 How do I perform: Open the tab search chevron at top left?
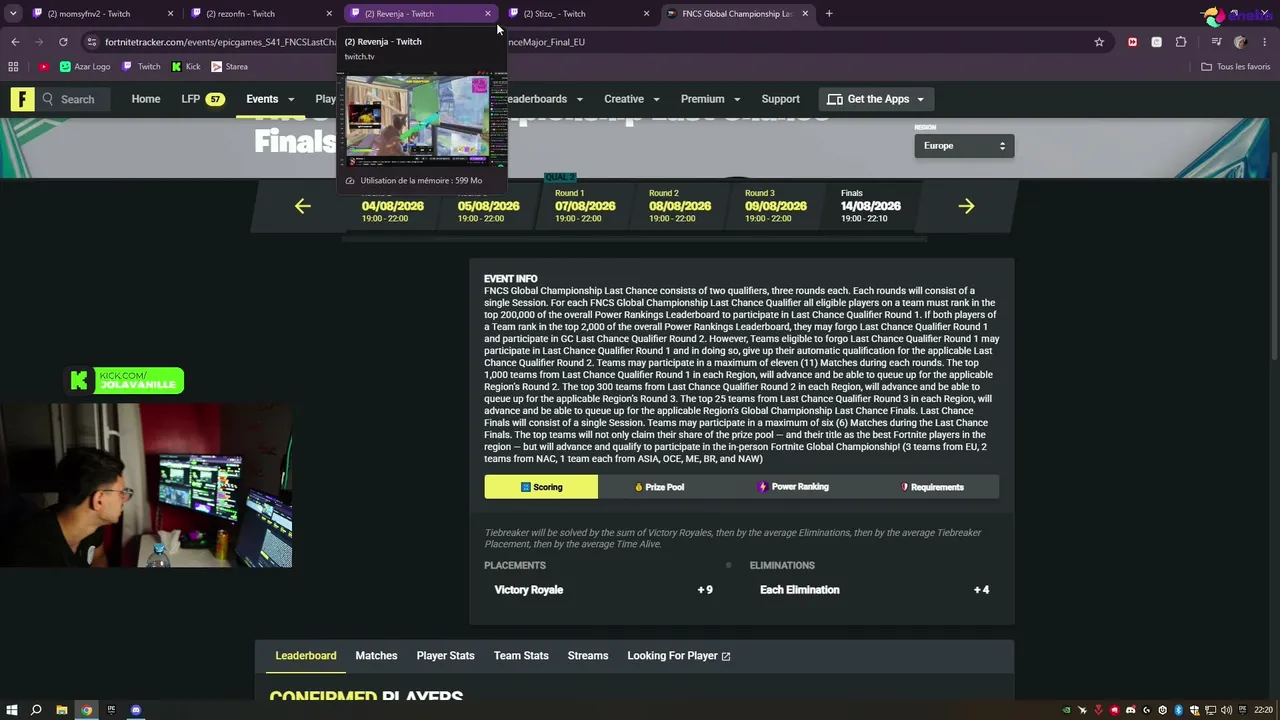tap(13, 14)
